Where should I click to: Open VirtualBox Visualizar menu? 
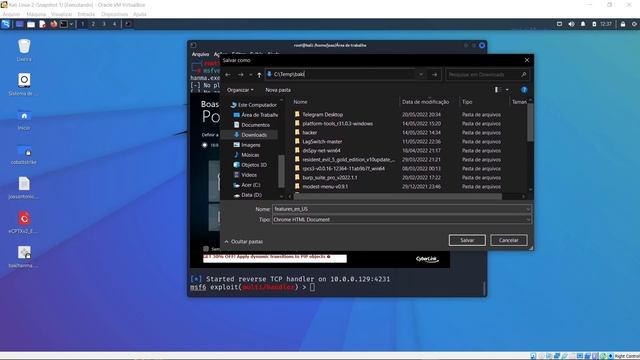62,14
